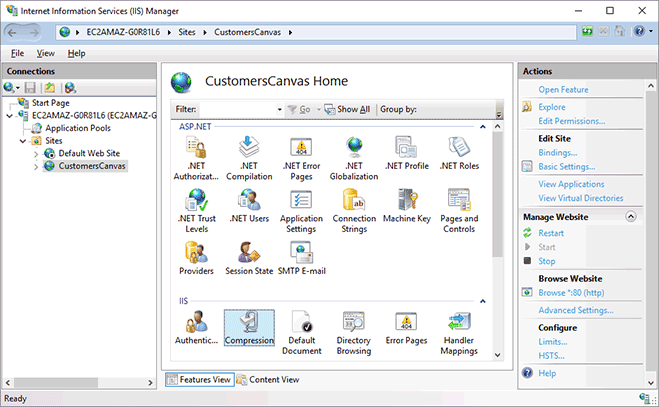659x407 pixels.
Task: Expand the Default Web Site node
Action: pyautogui.click(x=36, y=154)
